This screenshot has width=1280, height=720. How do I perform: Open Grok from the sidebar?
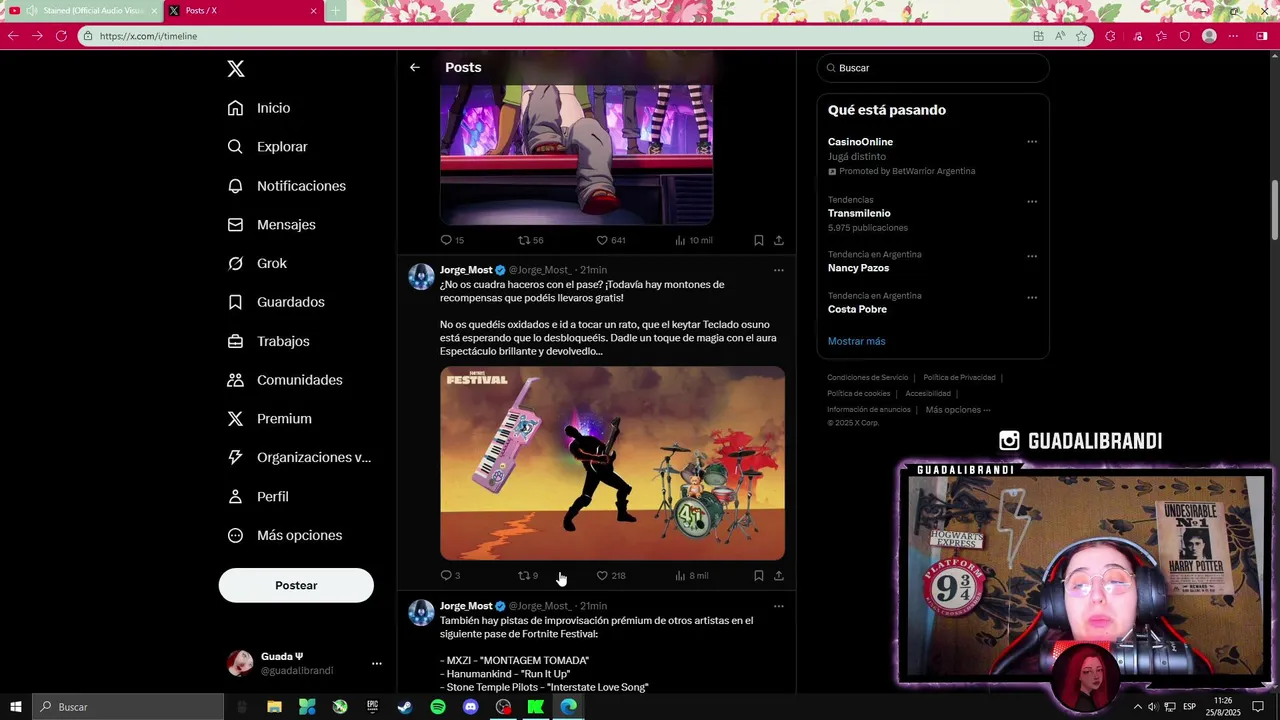coord(257,264)
